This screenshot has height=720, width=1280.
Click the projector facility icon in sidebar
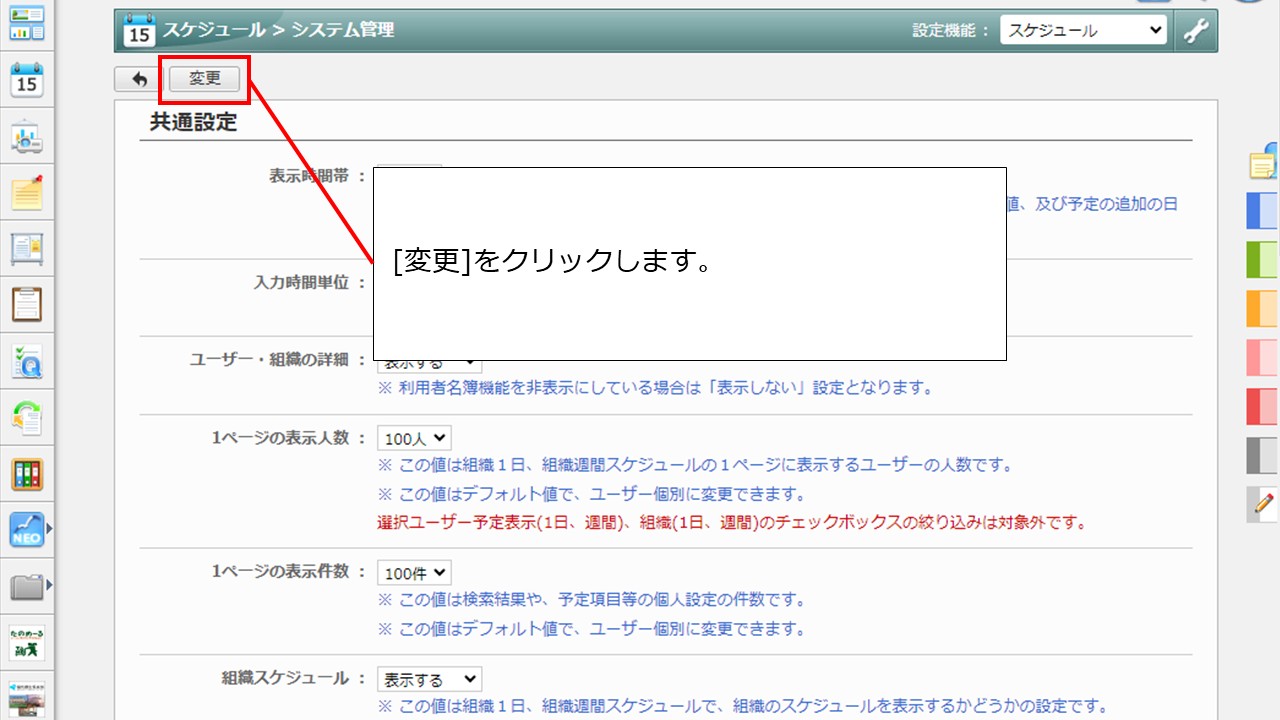(27, 138)
